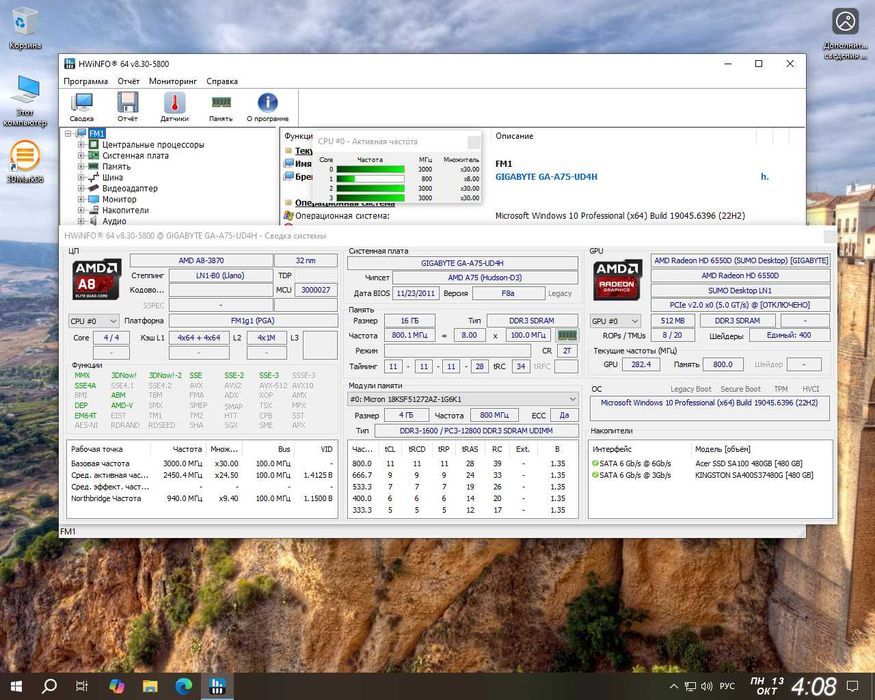The height and width of the screenshot is (700, 875).
Task: Click the Core 3 frequency bar
Action: coord(371,198)
